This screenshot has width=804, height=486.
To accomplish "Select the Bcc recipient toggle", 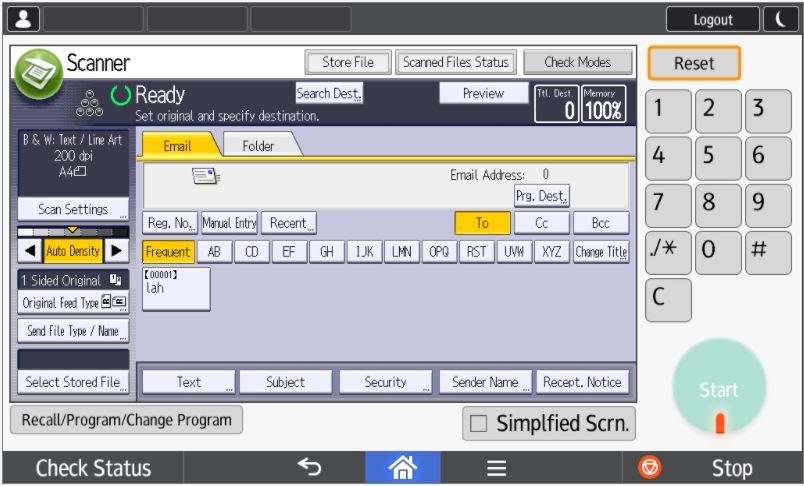I will (x=601, y=224).
